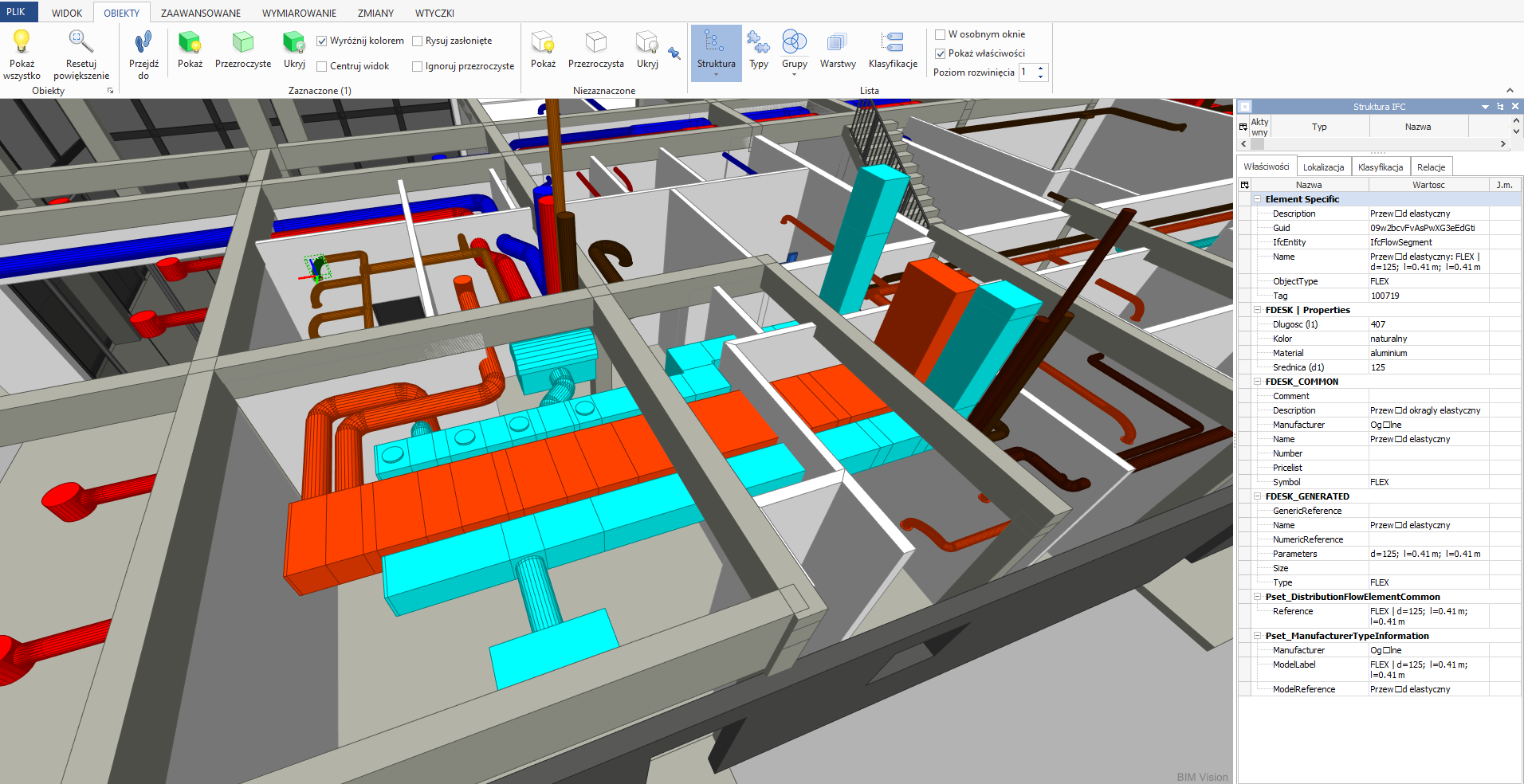
Task: Open the Grupy dropdown arrow
Action: pos(794,75)
